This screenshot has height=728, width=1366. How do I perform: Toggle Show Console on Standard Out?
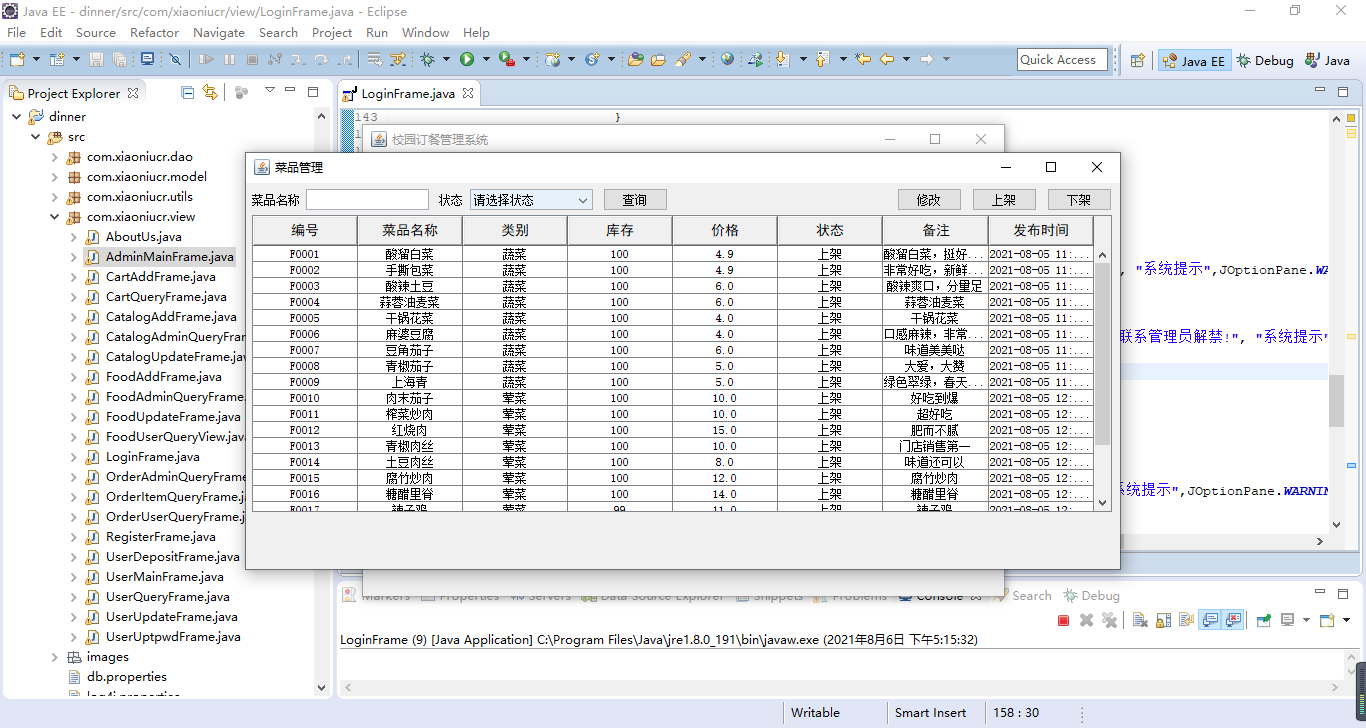tap(1209, 620)
